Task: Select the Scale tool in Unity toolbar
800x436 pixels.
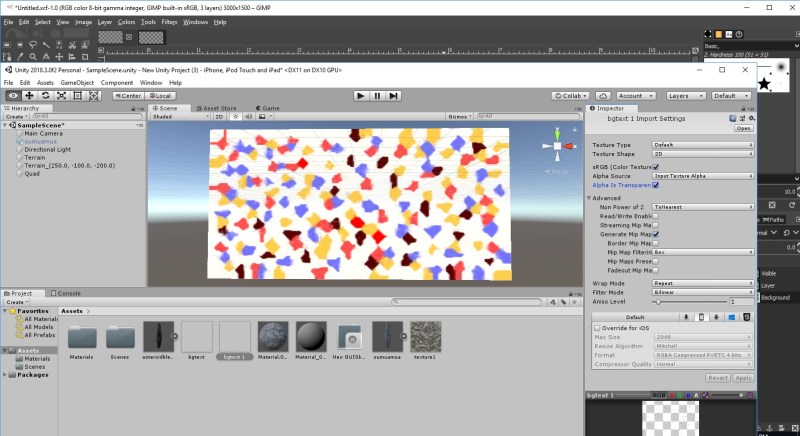Action: pyautogui.click(x=62, y=96)
